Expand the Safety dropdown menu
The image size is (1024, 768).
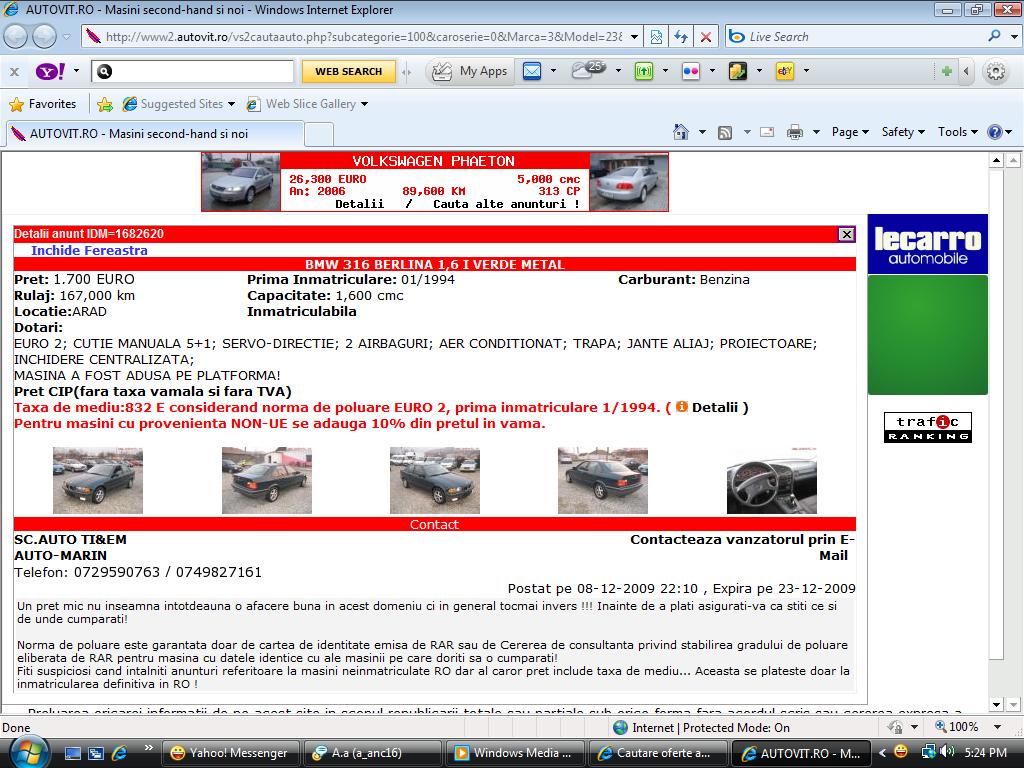[902, 132]
